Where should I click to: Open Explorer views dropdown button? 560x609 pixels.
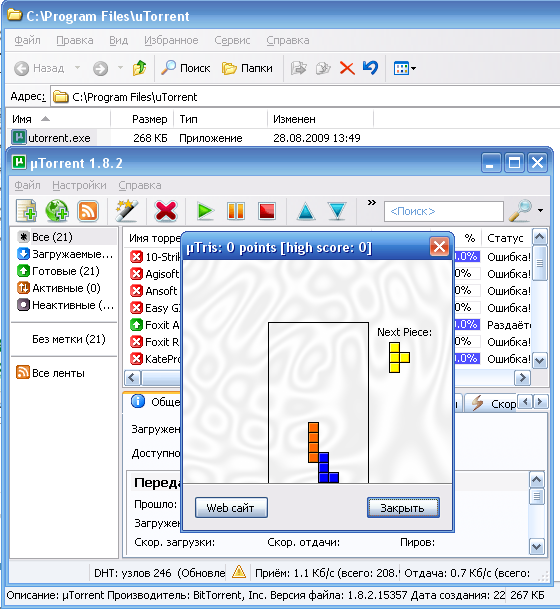(405, 69)
